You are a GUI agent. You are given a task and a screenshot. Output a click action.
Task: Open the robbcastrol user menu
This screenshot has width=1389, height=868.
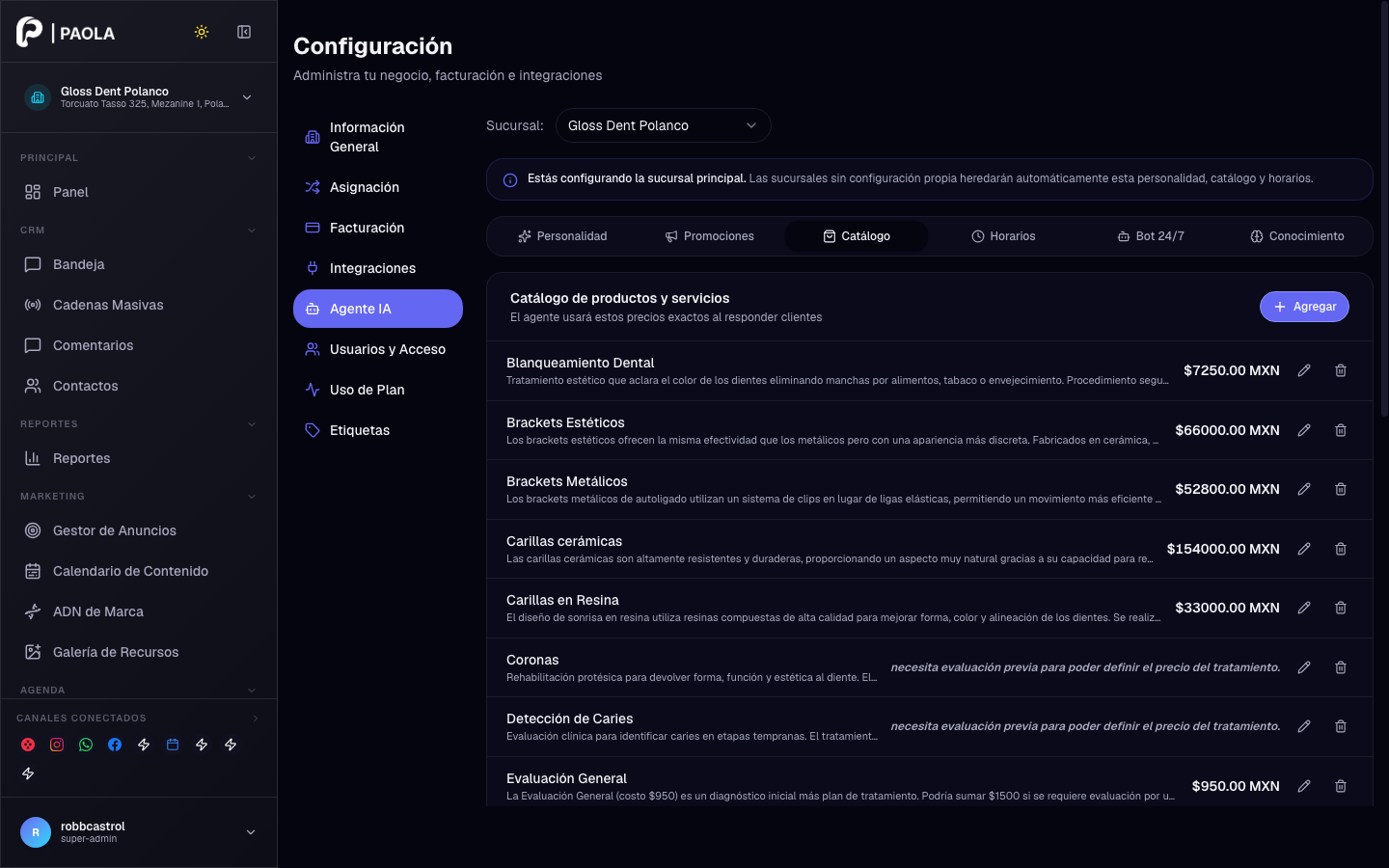[x=139, y=832]
